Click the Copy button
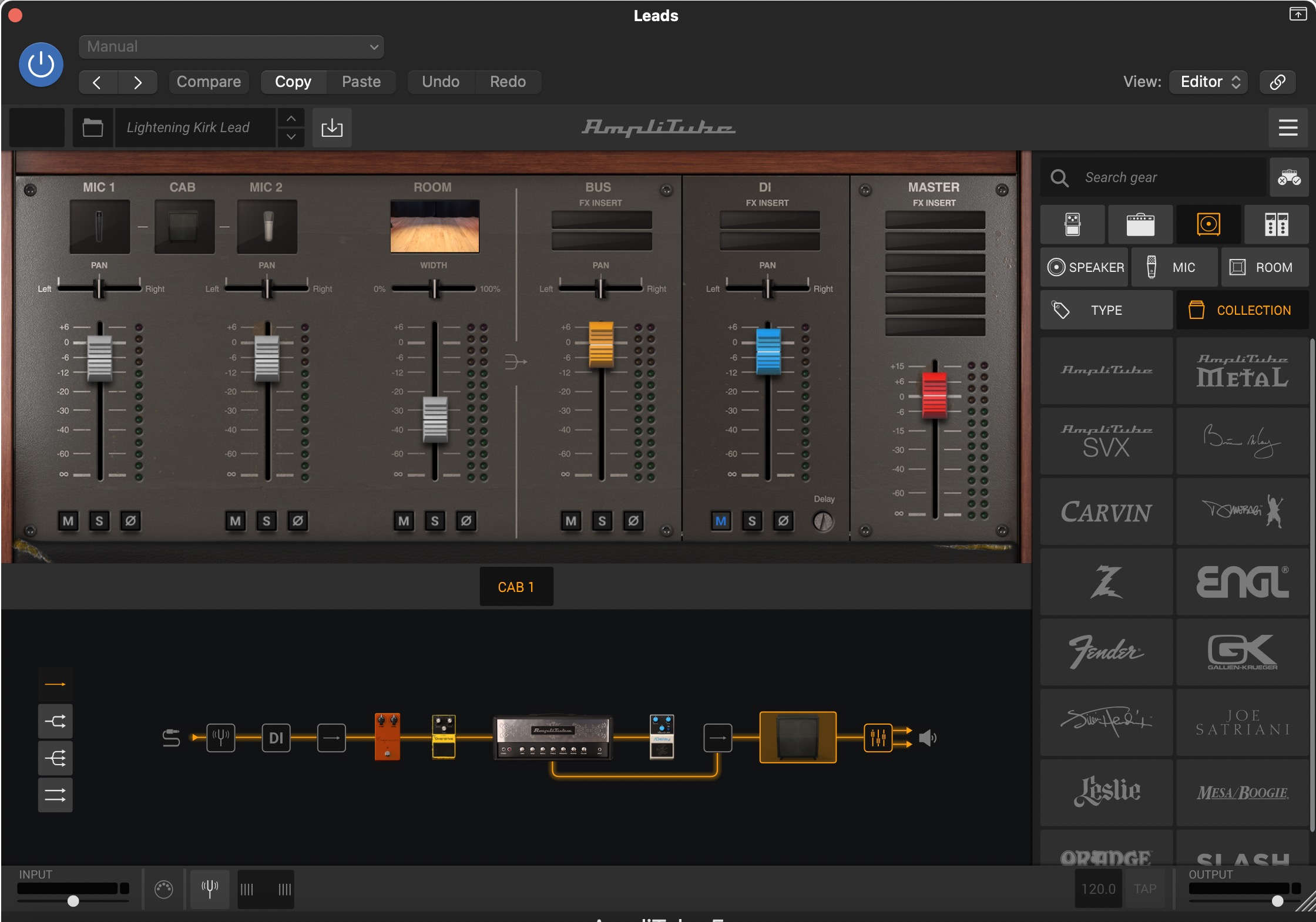The image size is (1316, 922). [x=293, y=82]
